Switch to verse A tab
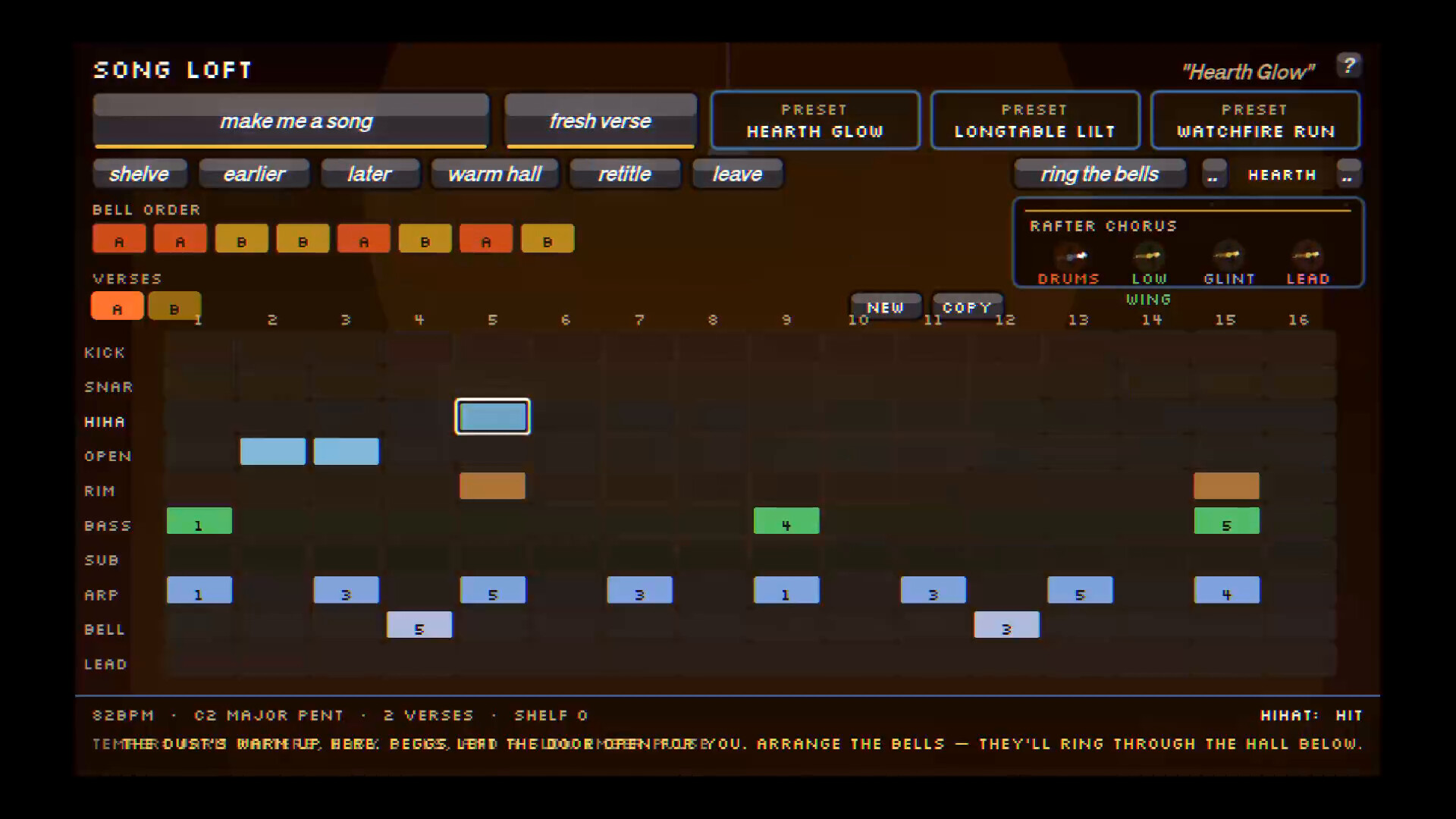 118,306
